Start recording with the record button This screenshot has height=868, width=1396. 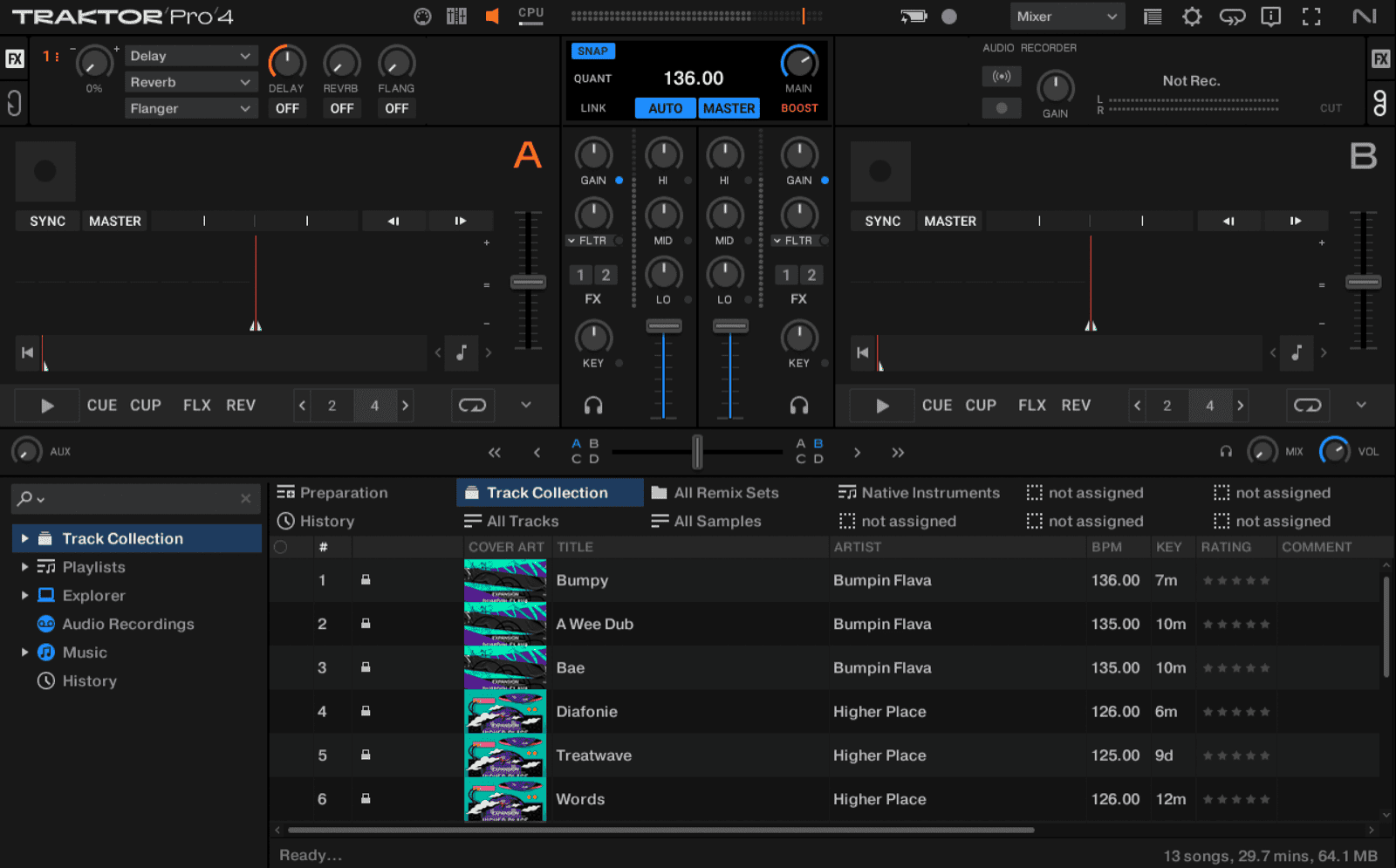1002,108
